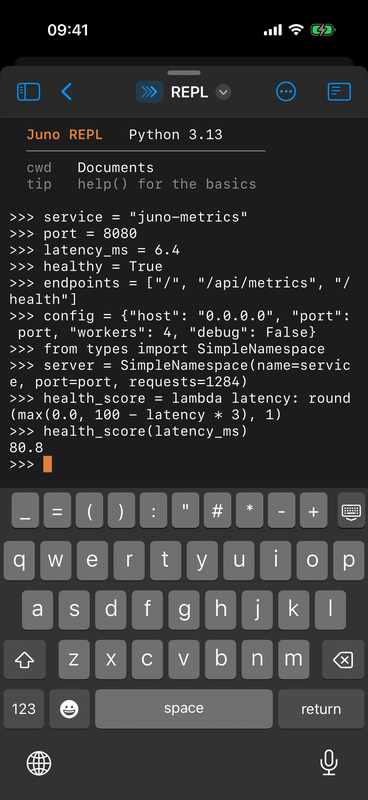
Task: Toggle the shift key
Action: 24,660
